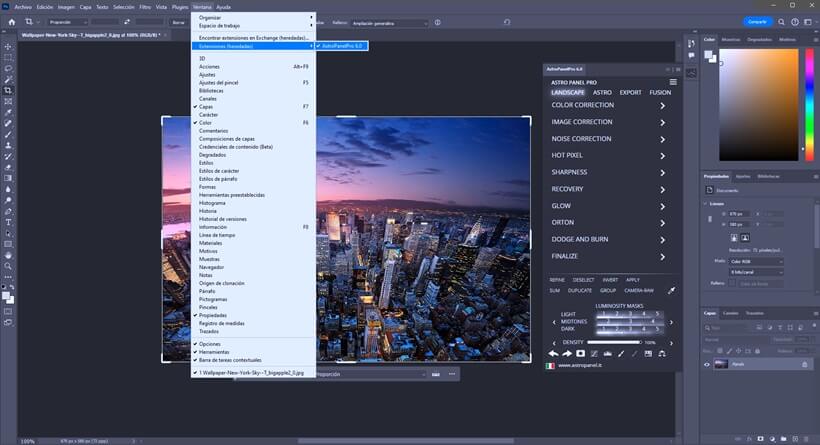Click the DESELECT button in Astro Panel

point(583,280)
